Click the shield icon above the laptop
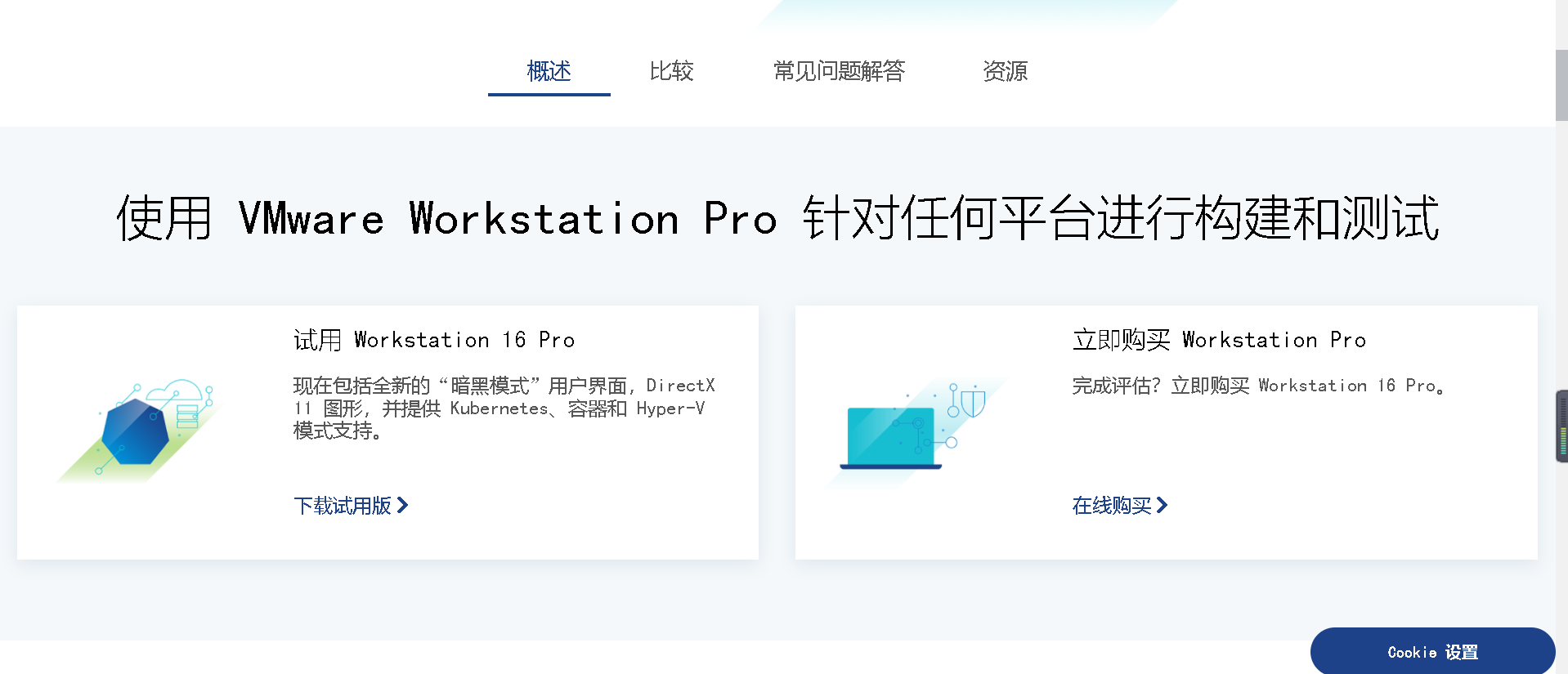 pos(972,403)
